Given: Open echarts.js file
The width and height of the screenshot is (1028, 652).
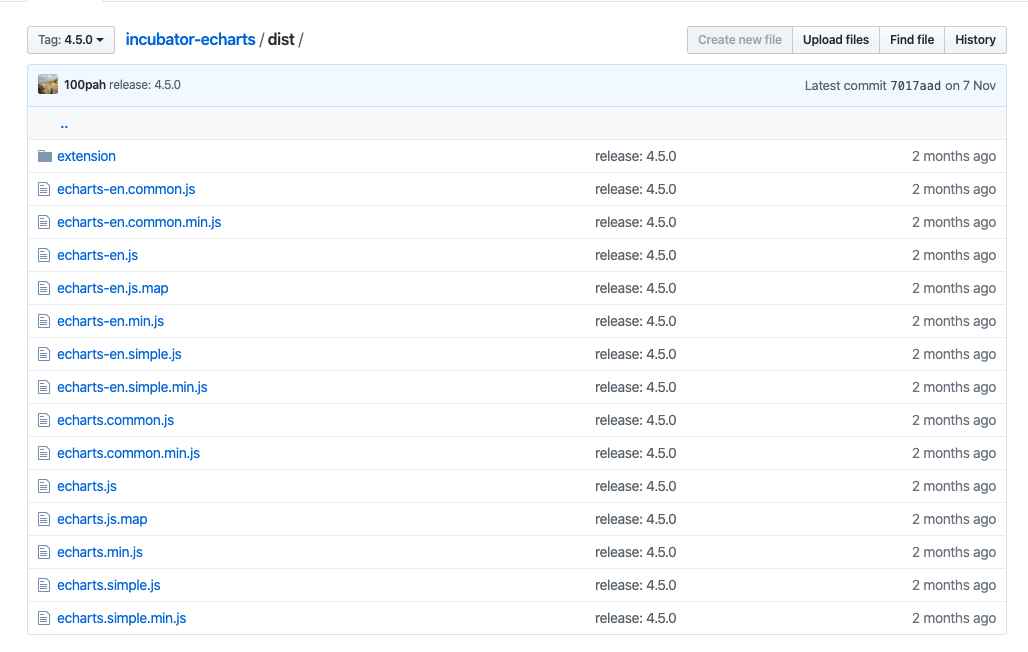Looking at the screenshot, I should tap(87, 486).
